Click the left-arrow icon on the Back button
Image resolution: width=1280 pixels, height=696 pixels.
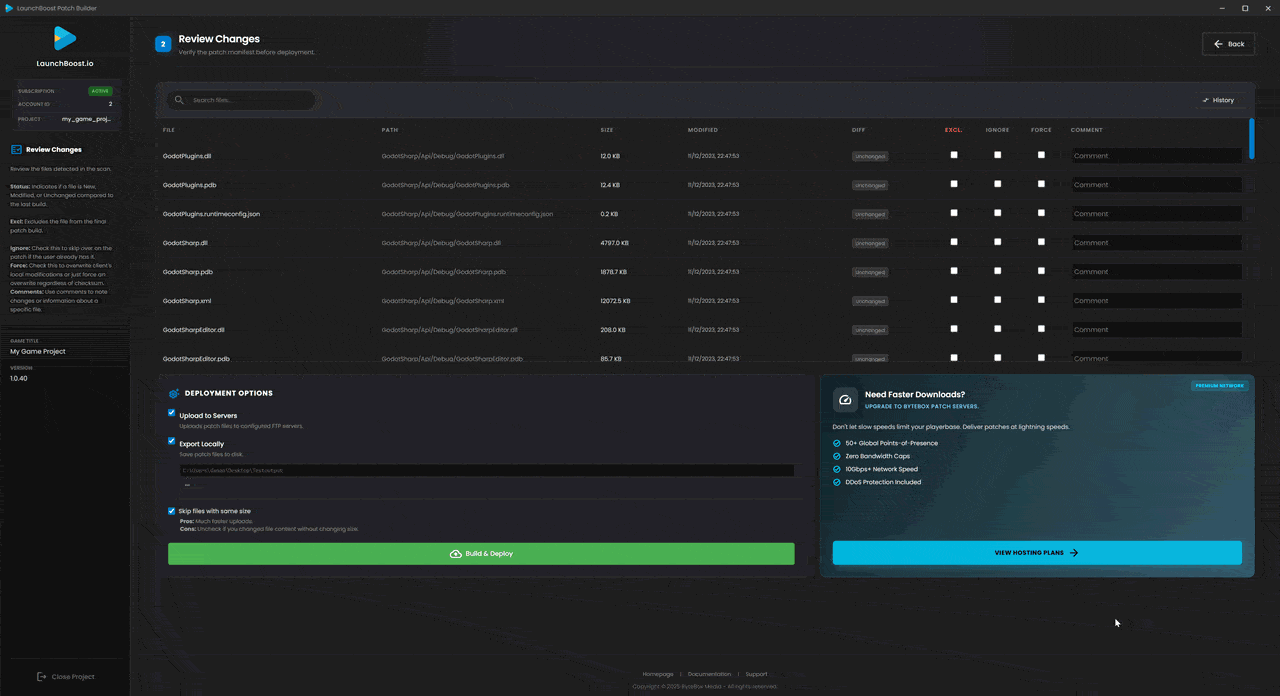click(1218, 44)
